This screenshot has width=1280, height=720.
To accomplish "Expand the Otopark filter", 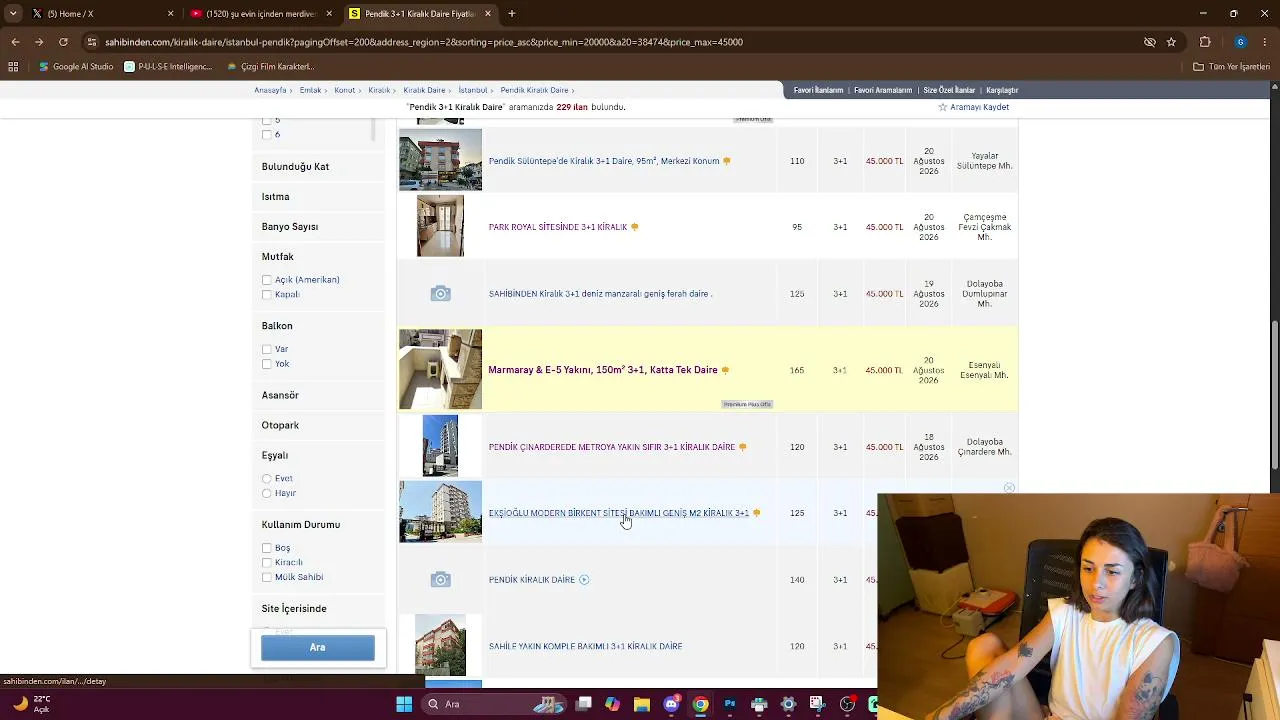I will (280, 425).
